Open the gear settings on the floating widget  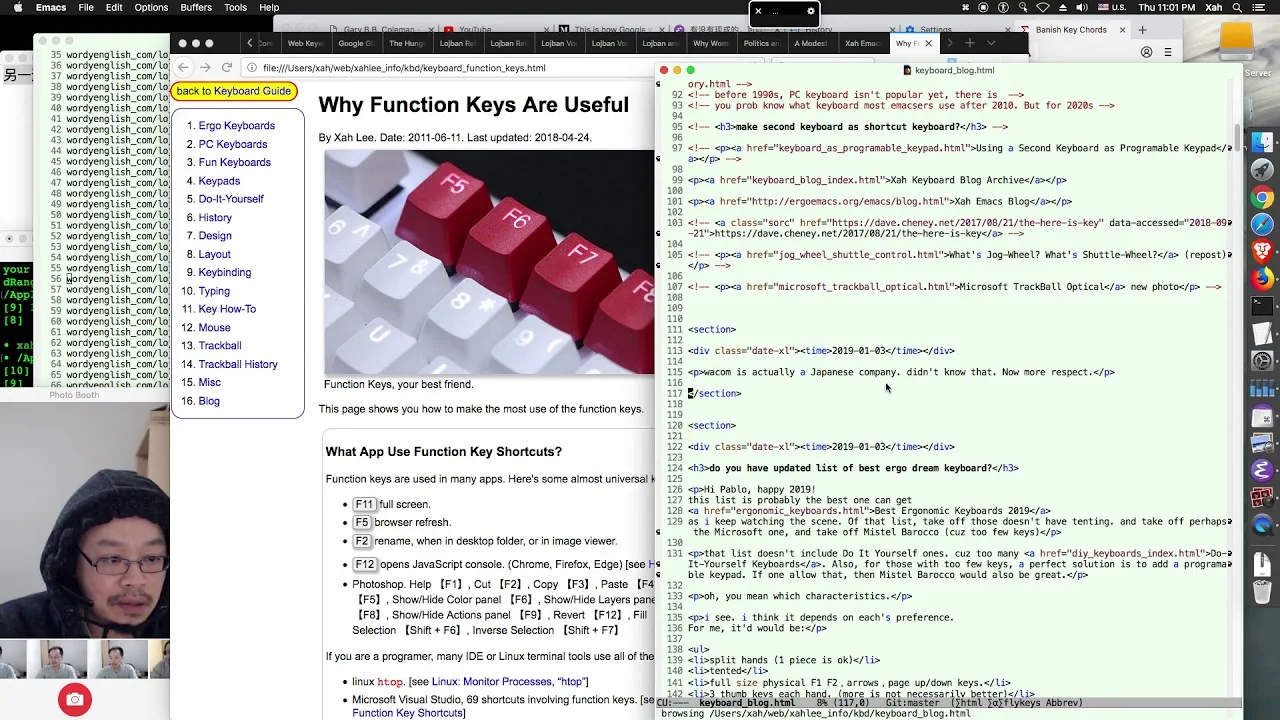(811, 12)
